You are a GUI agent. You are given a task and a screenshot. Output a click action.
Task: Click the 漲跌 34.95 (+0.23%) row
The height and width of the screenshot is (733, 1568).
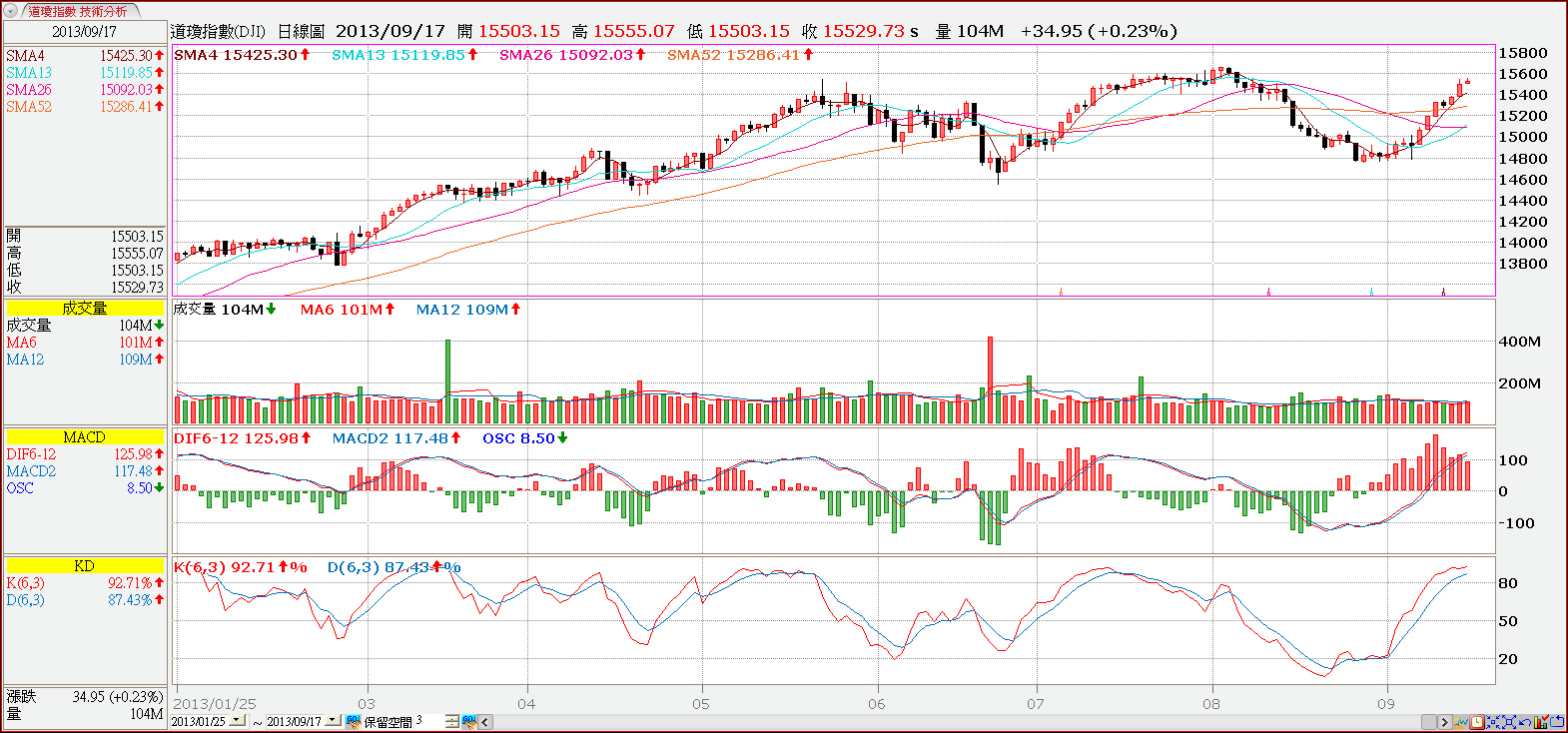(x=85, y=697)
